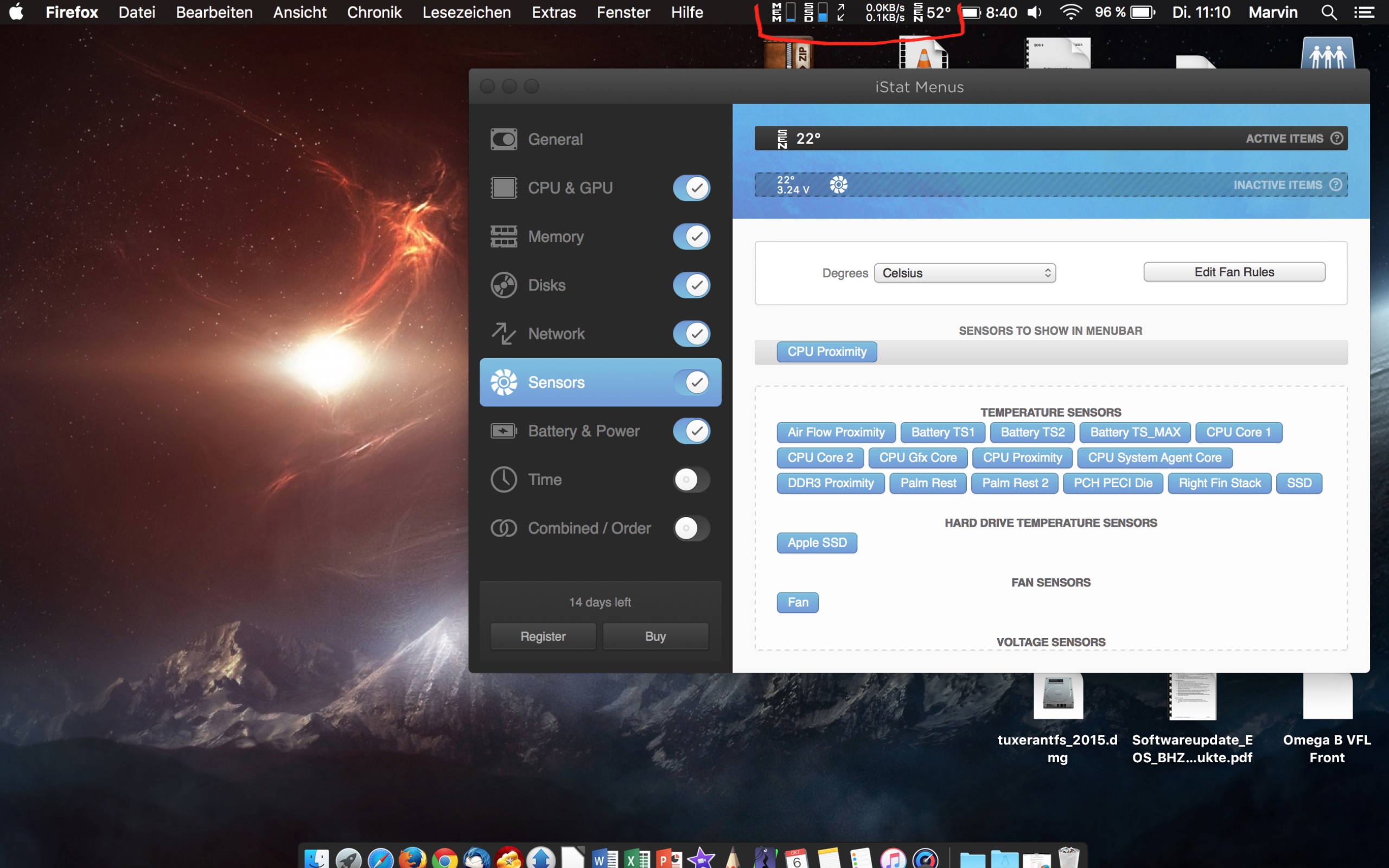
Task: Click the Apple SSD sensor tag
Action: [816, 542]
